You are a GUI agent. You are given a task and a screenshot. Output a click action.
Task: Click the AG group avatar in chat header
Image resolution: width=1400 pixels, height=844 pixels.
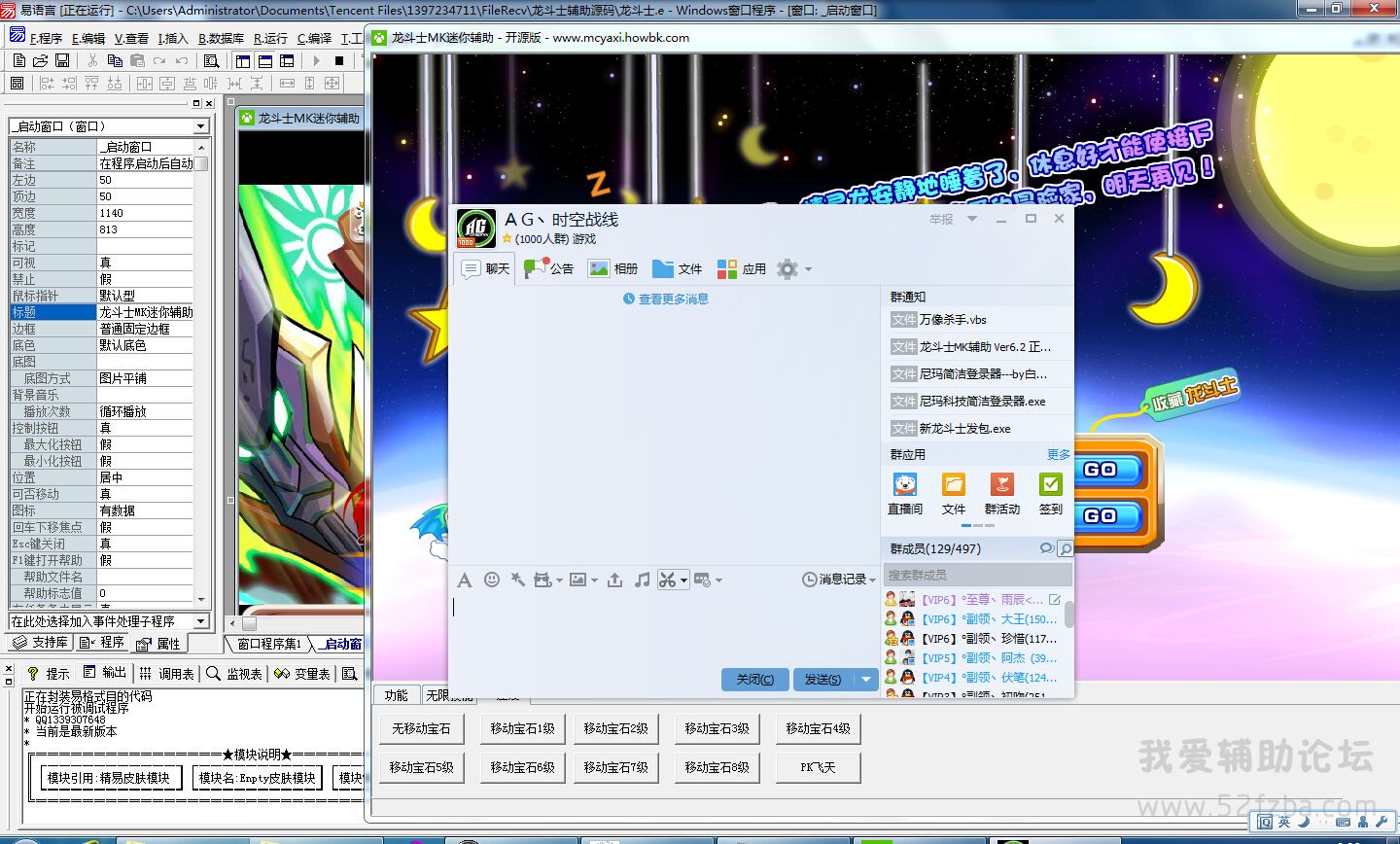coord(475,229)
